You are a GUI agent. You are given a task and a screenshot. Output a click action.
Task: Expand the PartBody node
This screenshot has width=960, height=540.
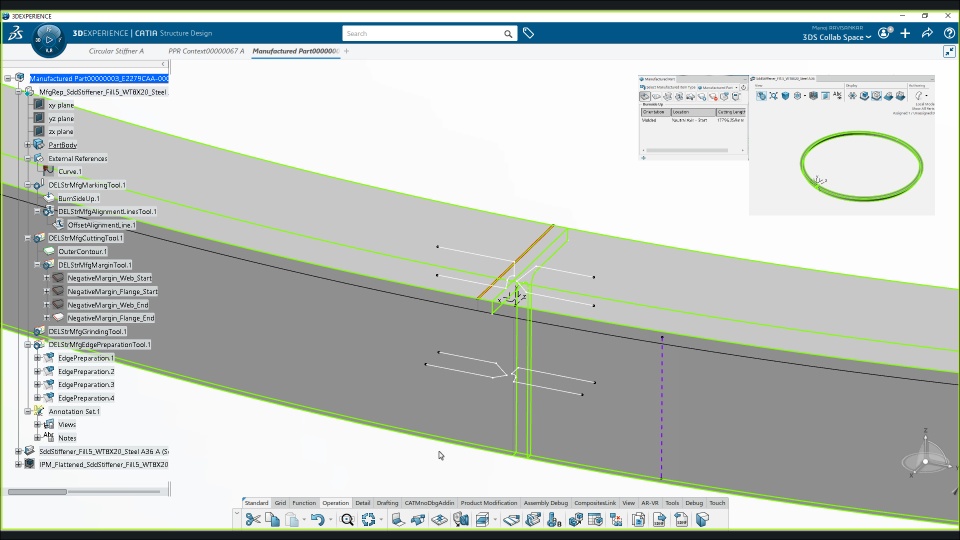28,145
